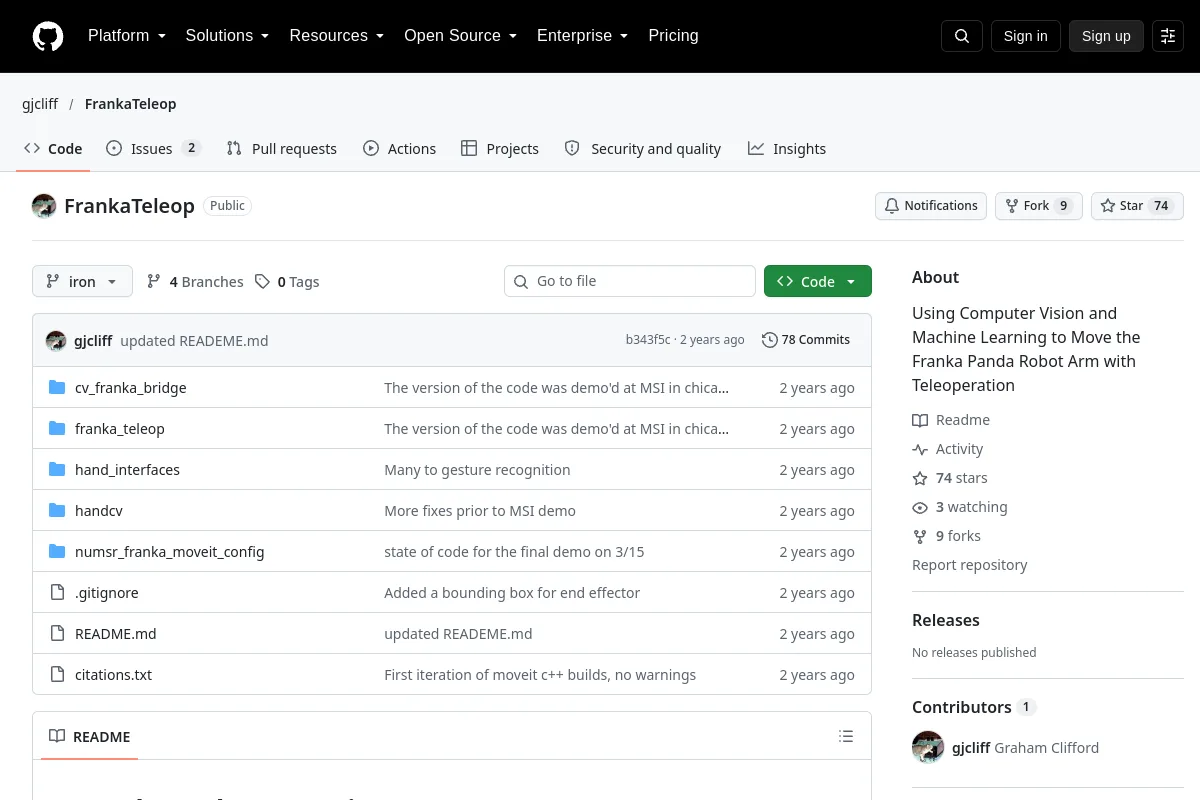The width and height of the screenshot is (1200, 800).
Task: Expand the Enterprise menu
Action: coord(582,36)
